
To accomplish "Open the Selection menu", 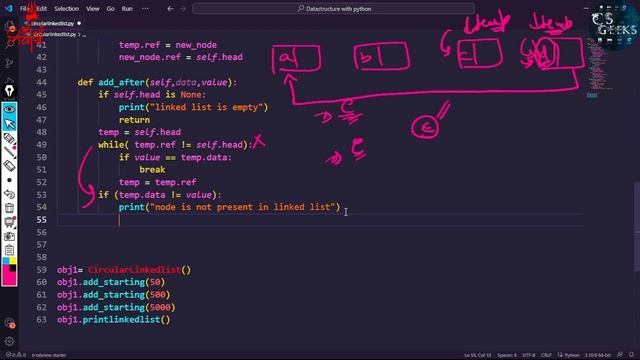I will pyautogui.click(x=67, y=9).
